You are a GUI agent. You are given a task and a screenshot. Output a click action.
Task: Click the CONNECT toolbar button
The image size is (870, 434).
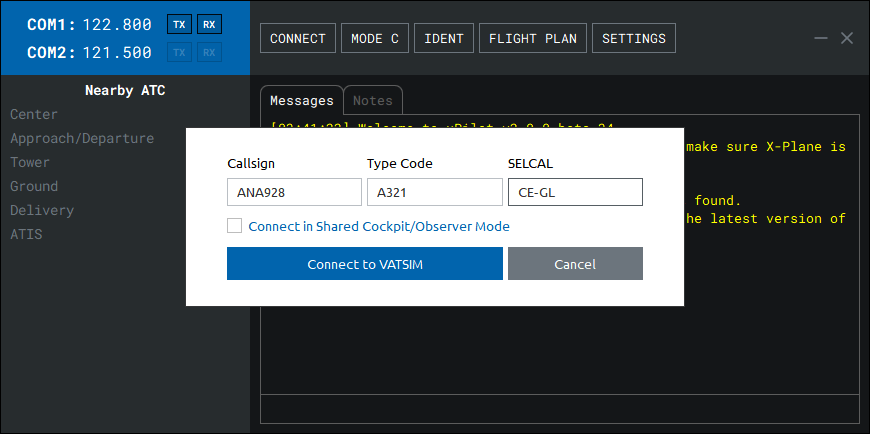point(298,38)
